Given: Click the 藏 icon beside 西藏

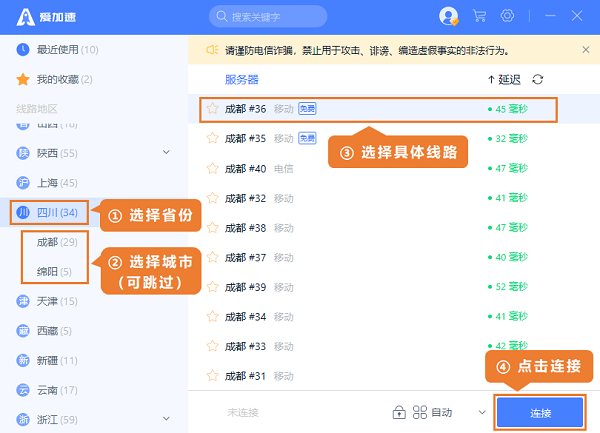Looking at the screenshot, I should (23, 331).
